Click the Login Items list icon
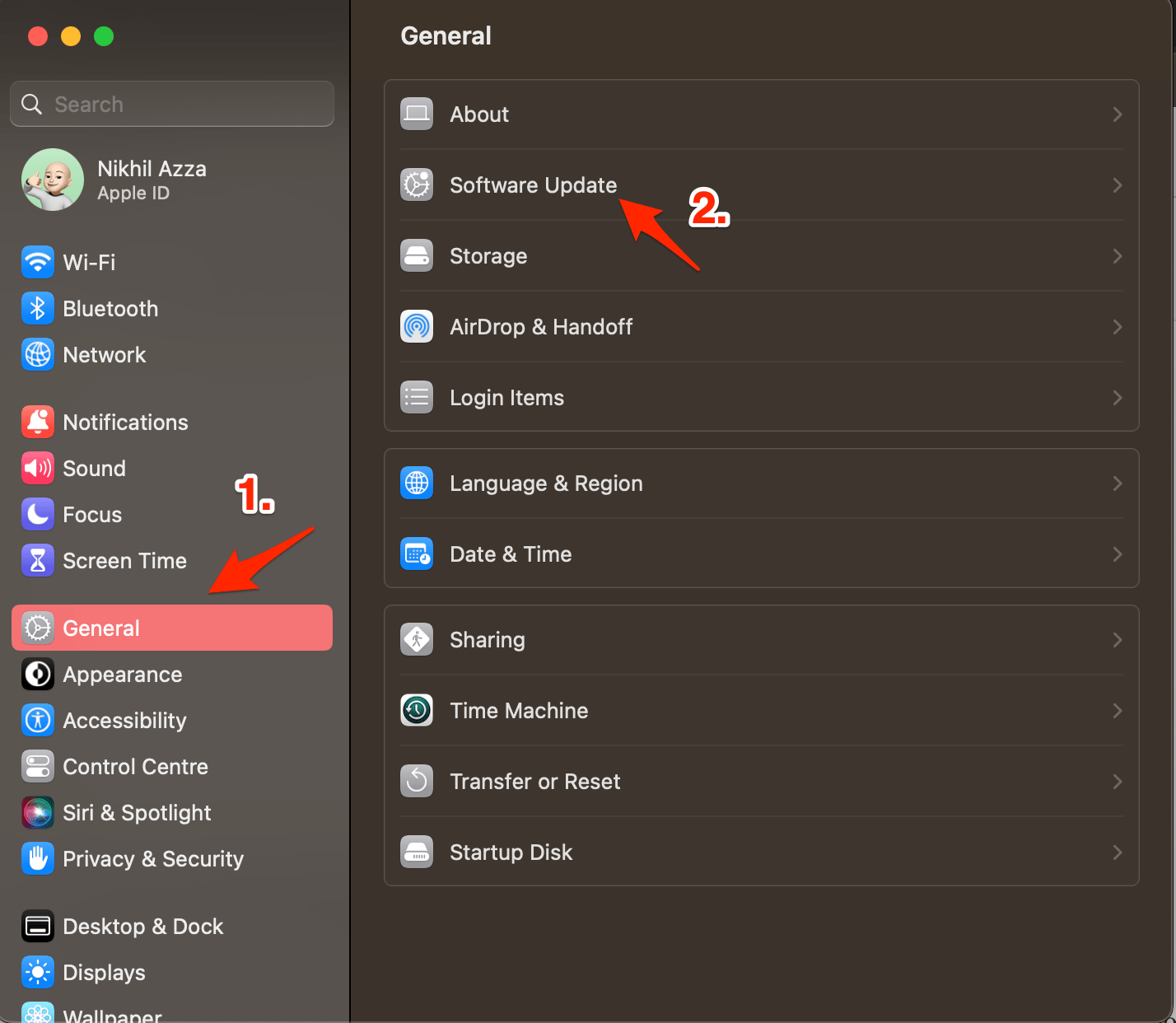Viewport: 1176px width, 1023px height. click(417, 398)
